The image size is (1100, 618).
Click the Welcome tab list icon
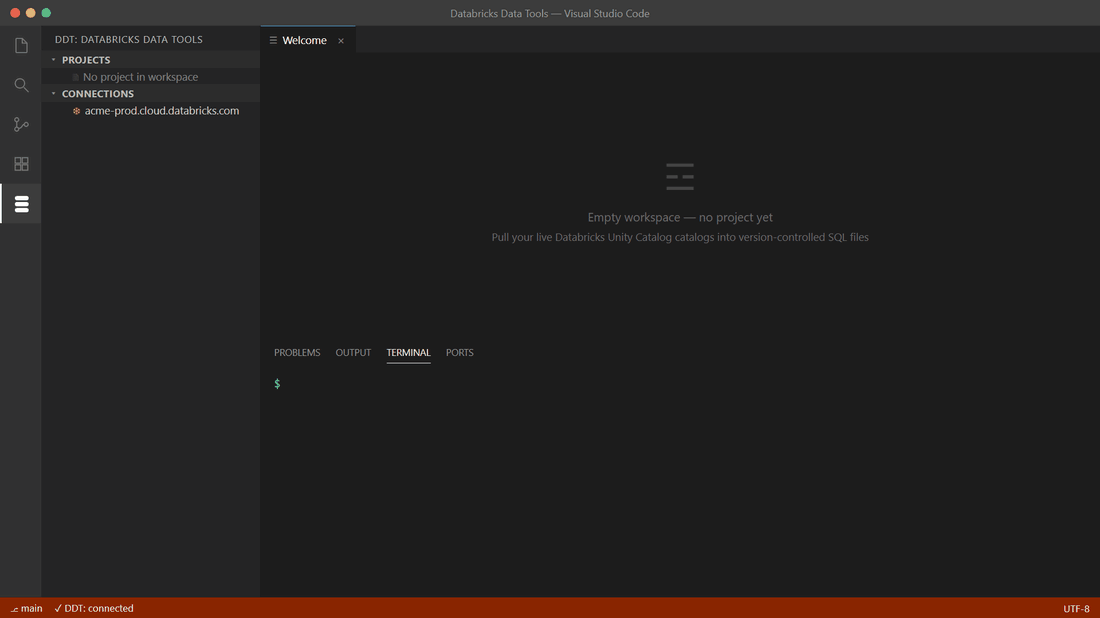coord(273,41)
